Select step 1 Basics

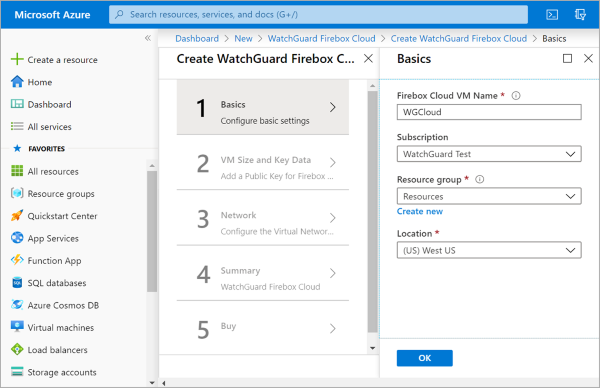262,107
